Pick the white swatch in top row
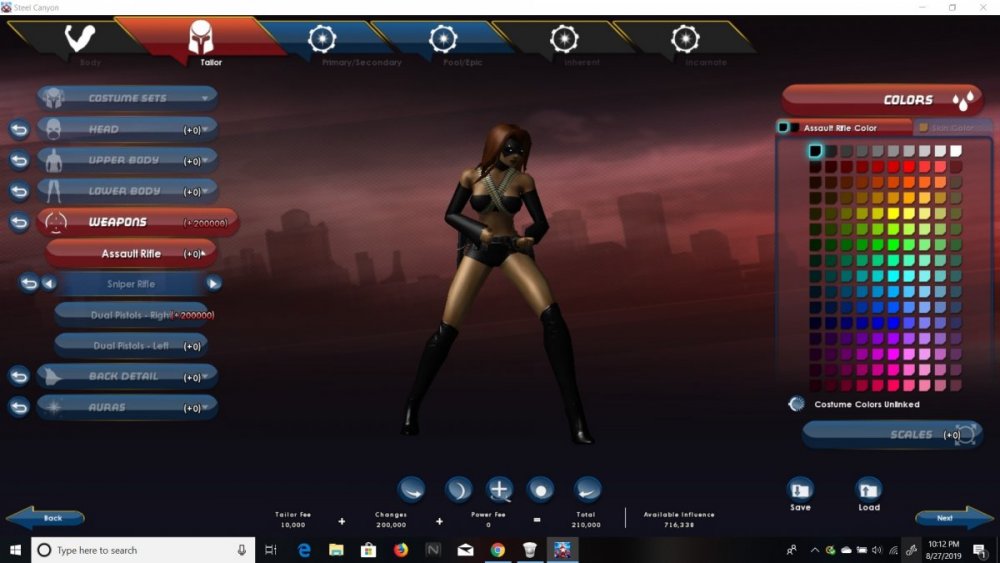1000x563 pixels. coord(956,151)
